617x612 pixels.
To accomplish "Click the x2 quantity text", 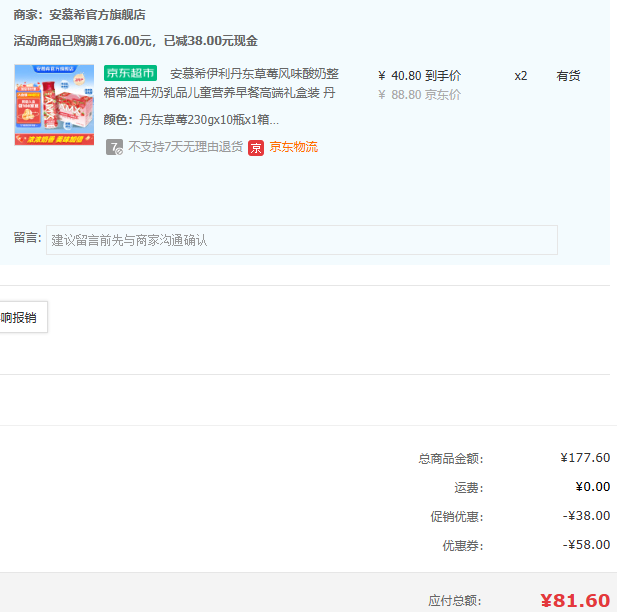I will click(x=521, y=76).
